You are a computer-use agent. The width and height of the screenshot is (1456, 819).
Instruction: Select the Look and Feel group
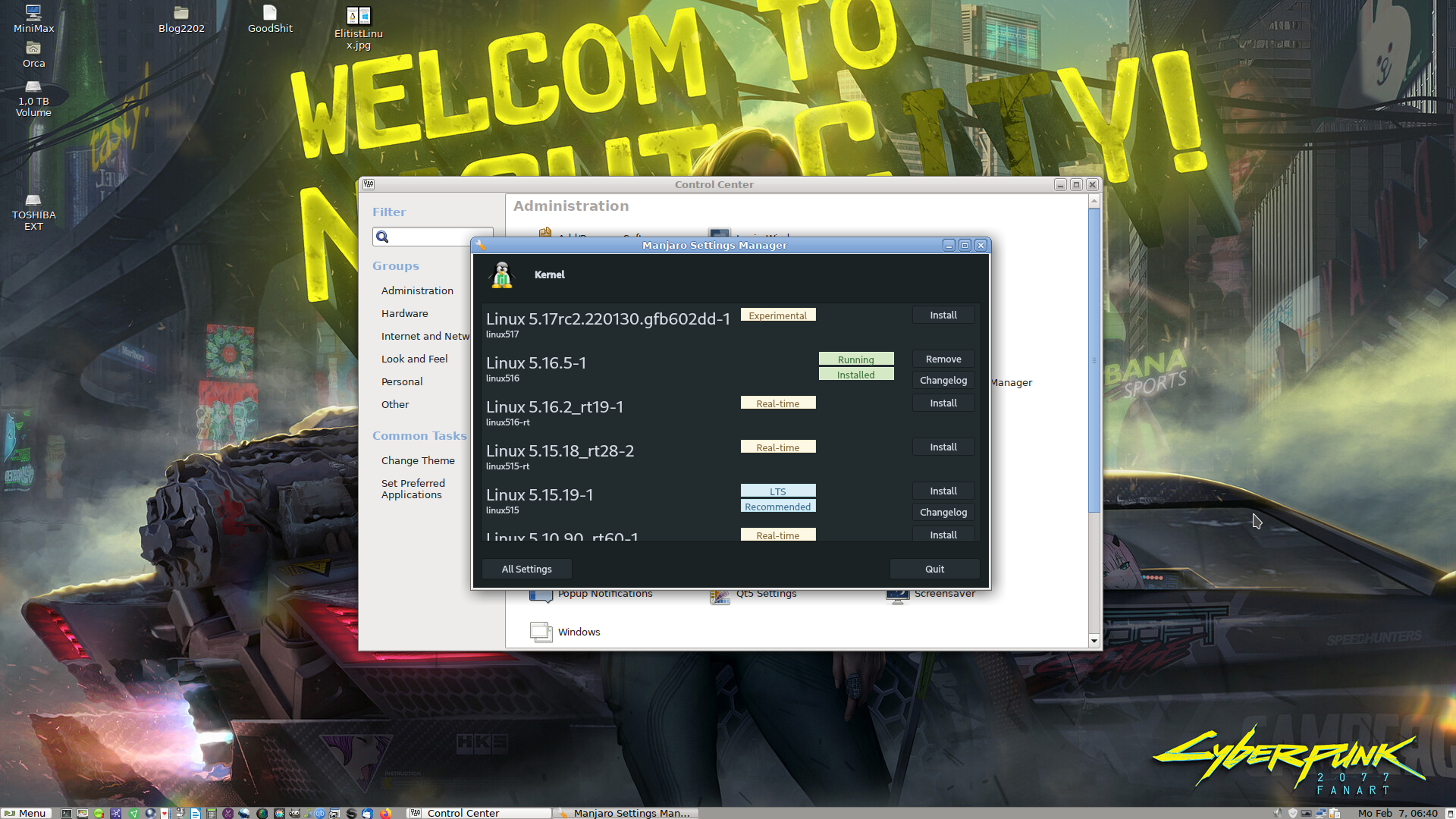[414, 359]
